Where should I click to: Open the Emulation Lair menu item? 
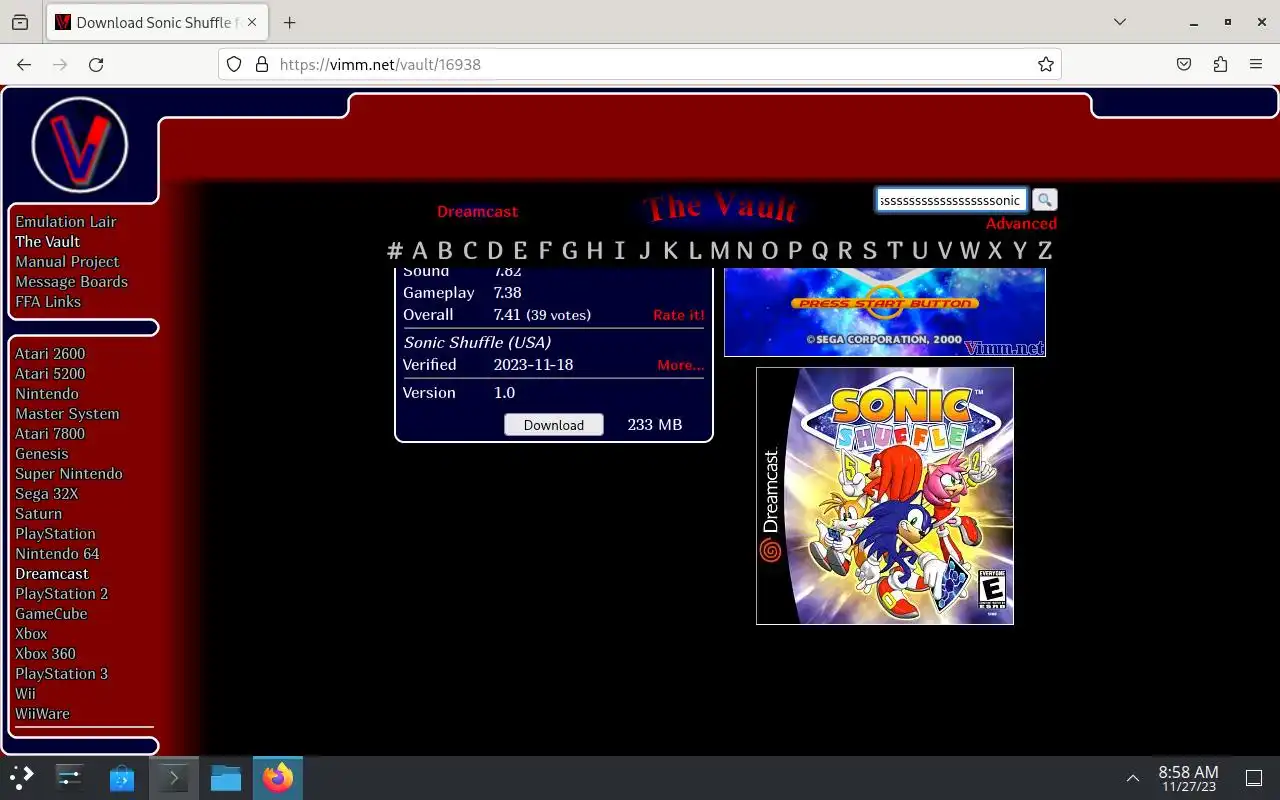66,222
